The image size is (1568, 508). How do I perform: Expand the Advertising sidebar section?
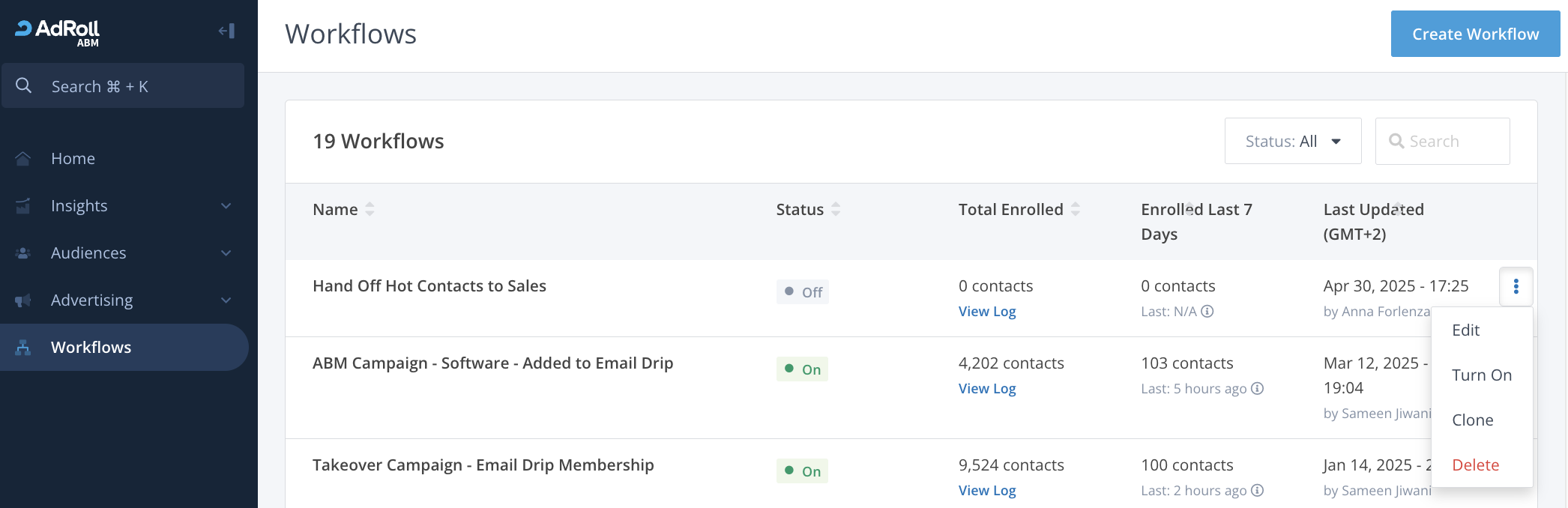[x=226, y=300]
